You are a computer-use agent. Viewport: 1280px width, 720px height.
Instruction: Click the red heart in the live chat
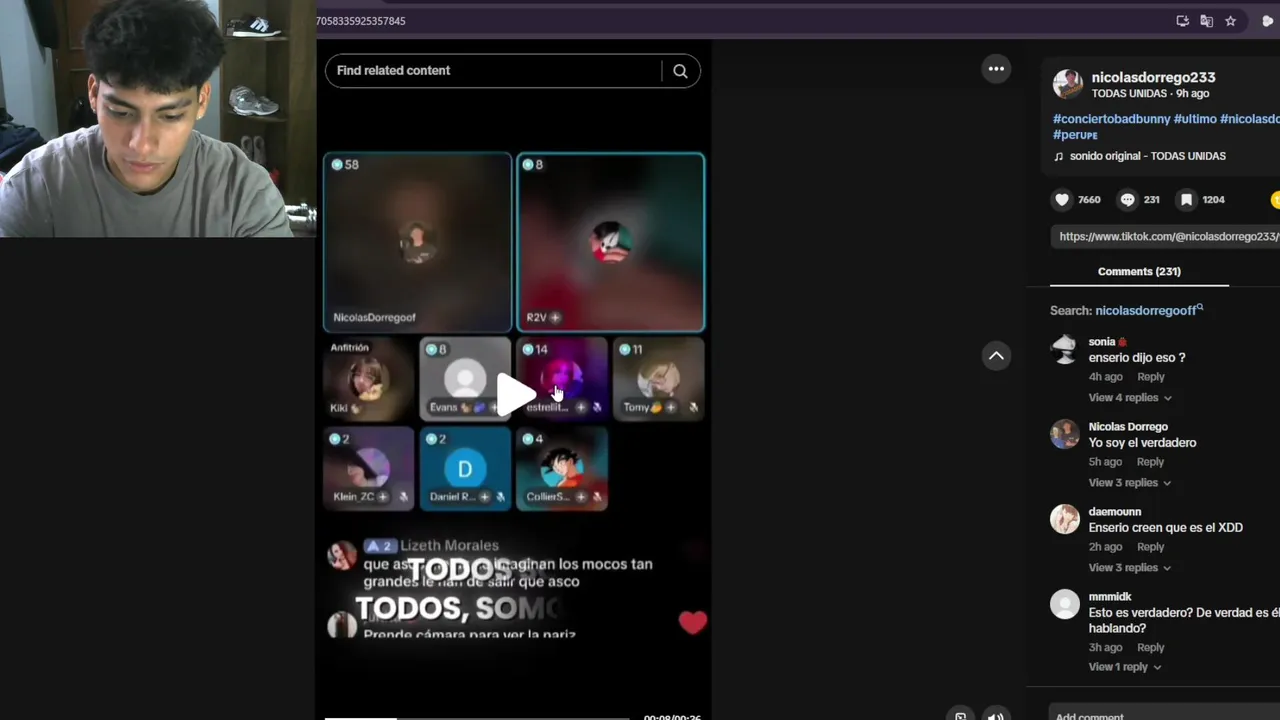pyautogui.click(x=692, y=623)
